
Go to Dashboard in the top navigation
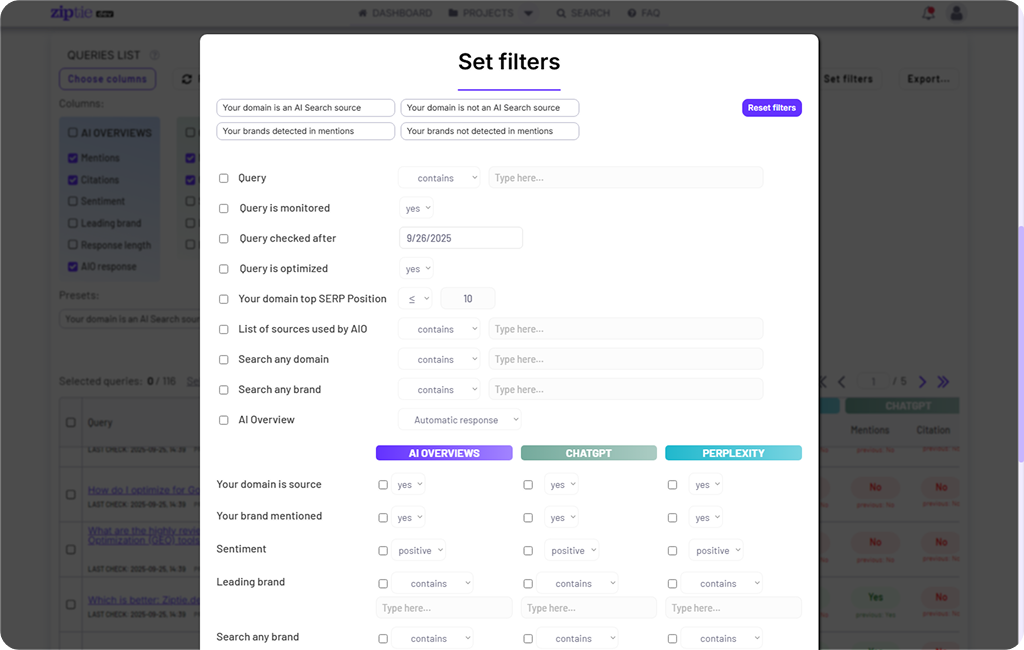coord(395,13)
